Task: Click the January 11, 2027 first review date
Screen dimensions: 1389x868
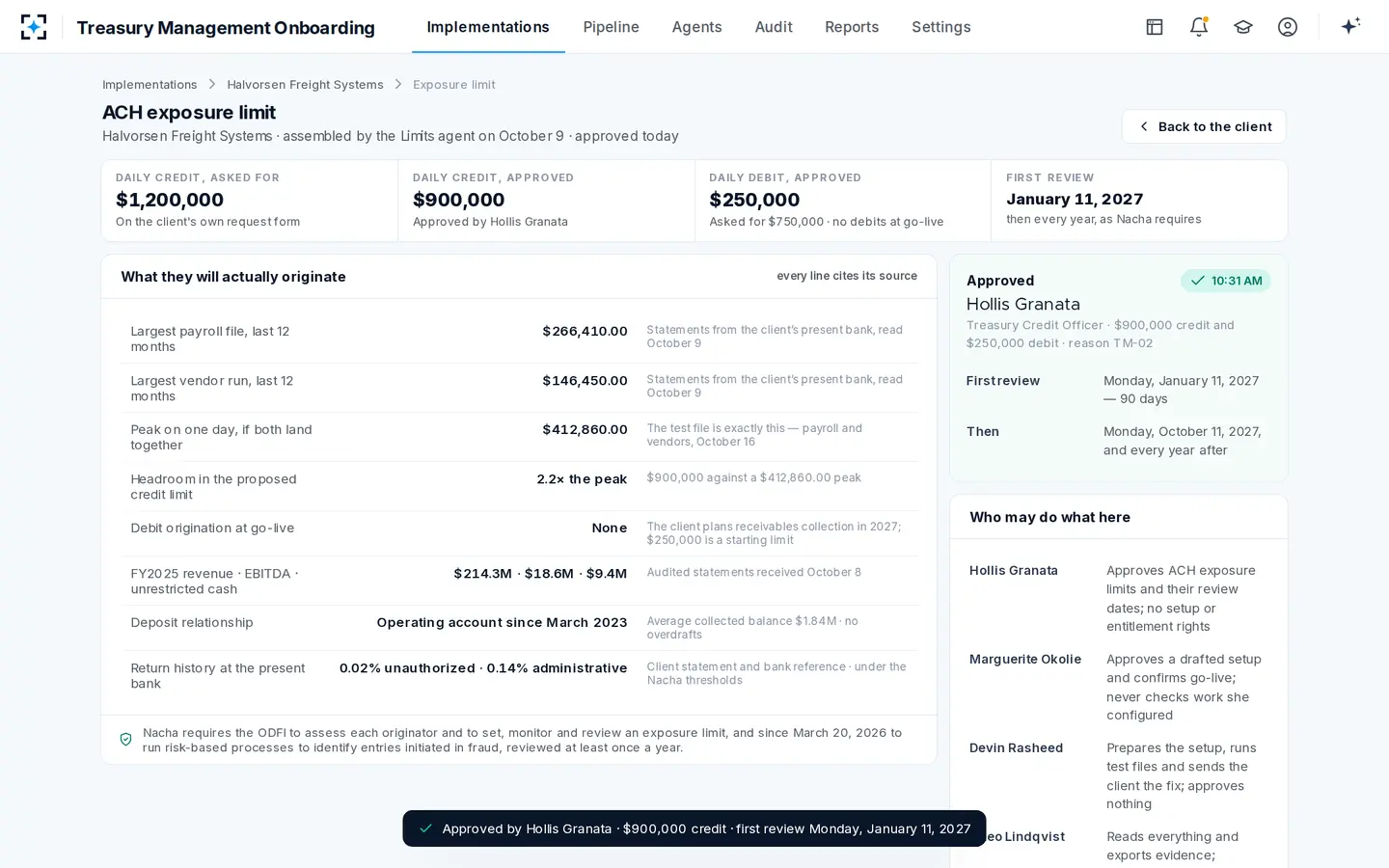Action: pyautogui.click(x=1075, y=199)
